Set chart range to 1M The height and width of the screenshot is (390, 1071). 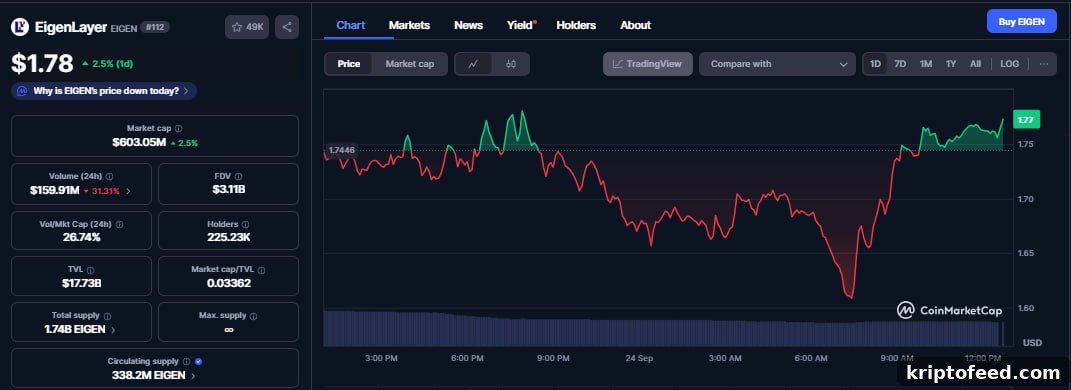[926, 64]
